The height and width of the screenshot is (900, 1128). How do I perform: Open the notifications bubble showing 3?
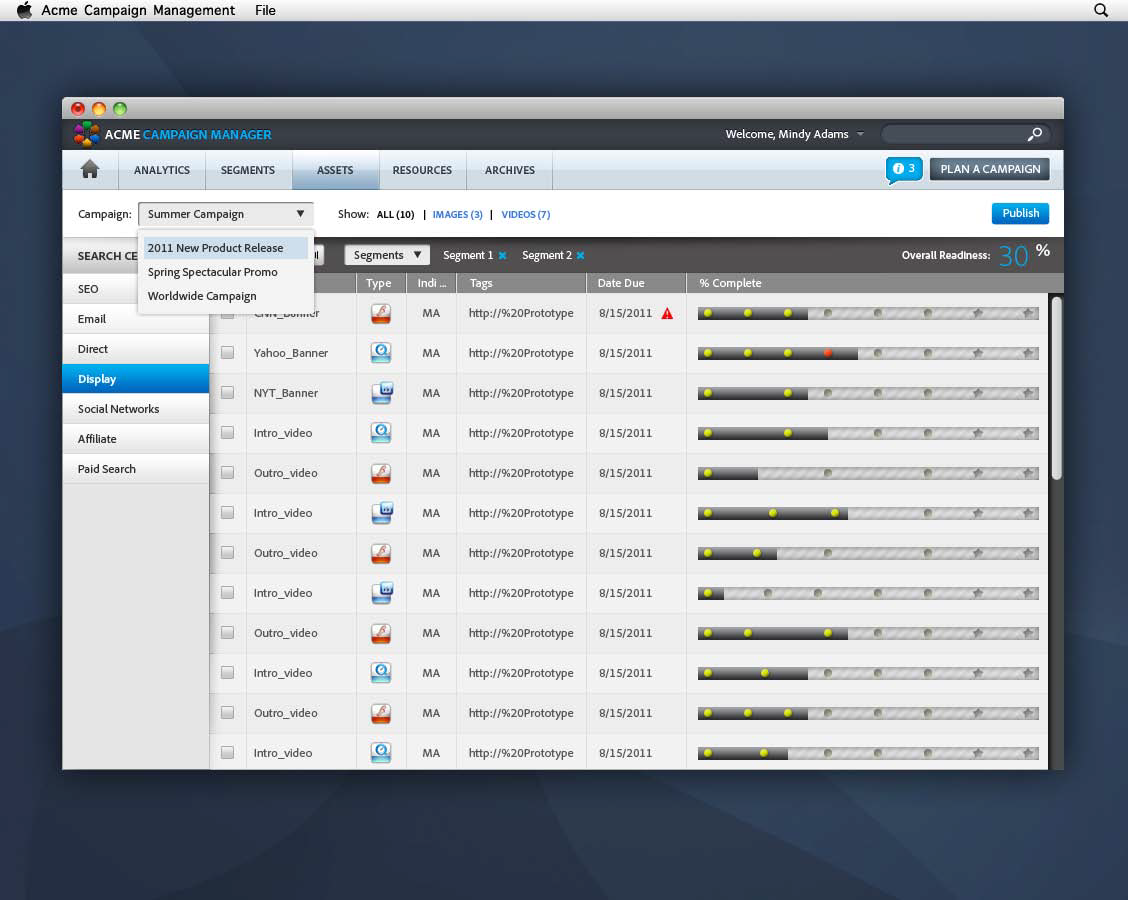click(x=904, y=169)
